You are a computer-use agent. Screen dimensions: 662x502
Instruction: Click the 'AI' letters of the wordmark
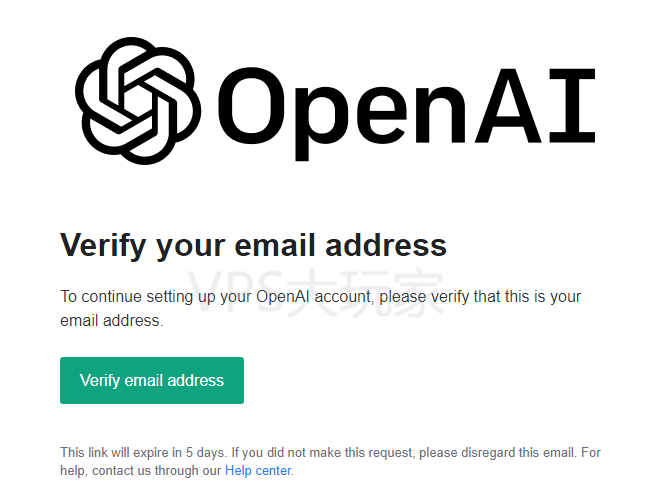click(x=535, y=106)
